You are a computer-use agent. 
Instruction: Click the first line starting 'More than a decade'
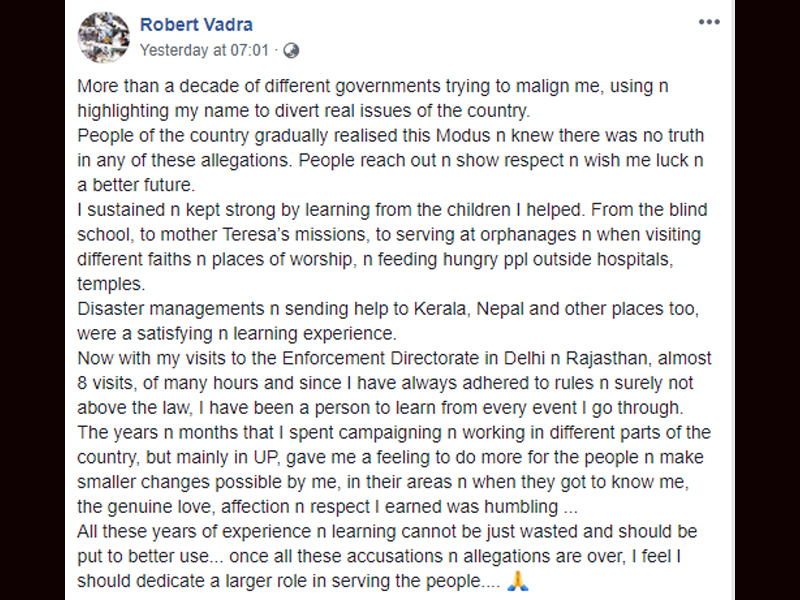(372, 86)
